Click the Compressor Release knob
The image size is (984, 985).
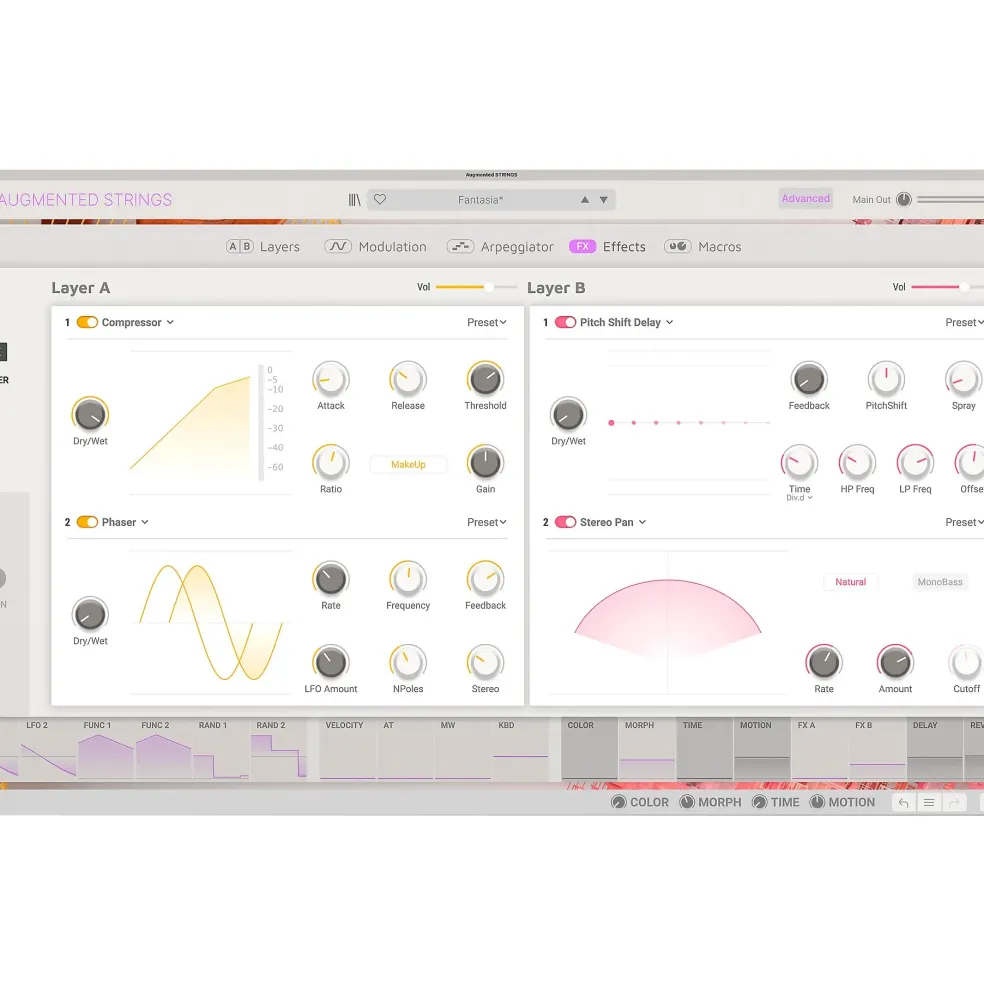pos(408,379)
